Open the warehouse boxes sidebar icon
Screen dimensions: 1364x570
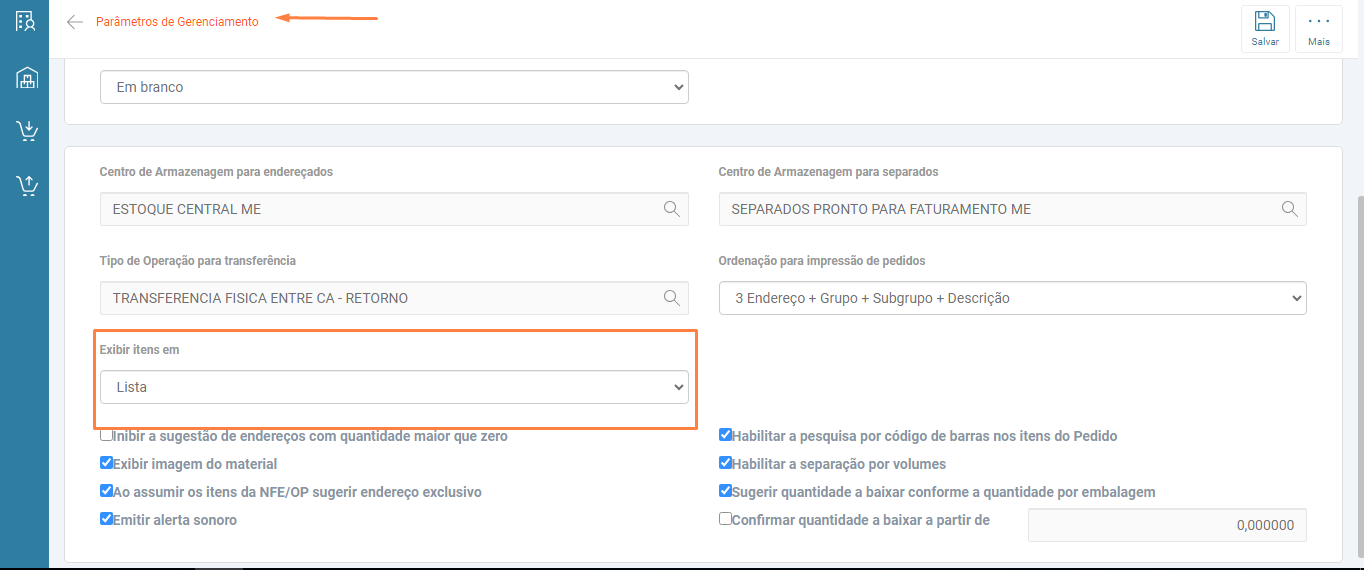pos(26,77)
